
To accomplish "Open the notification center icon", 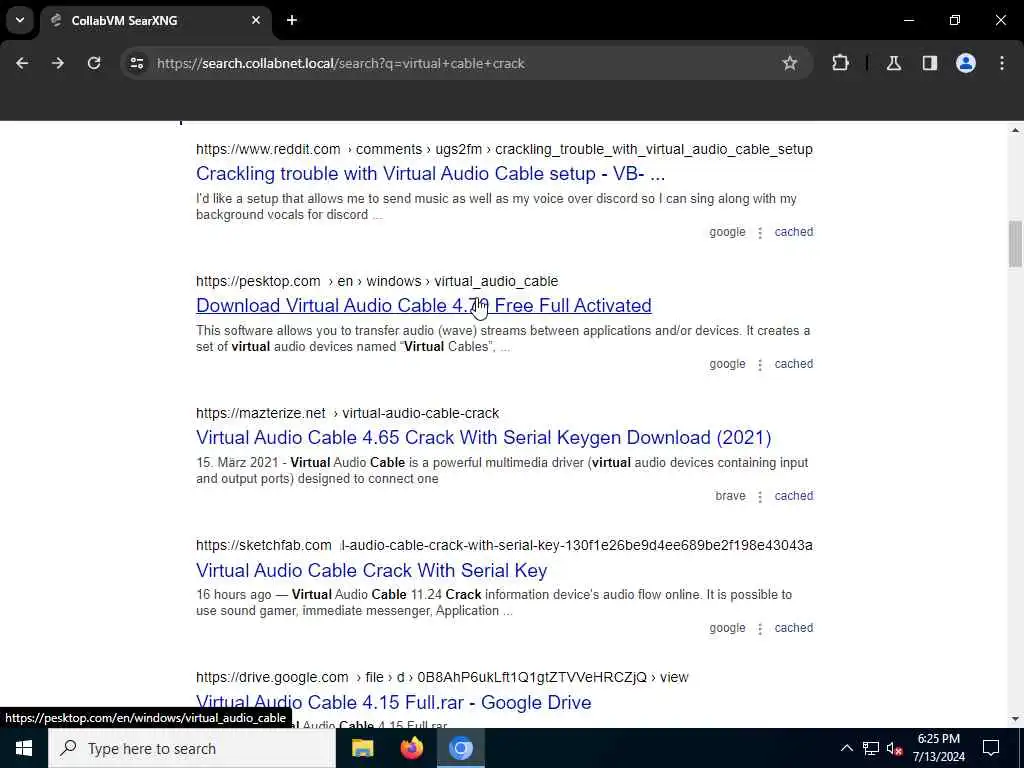I will [991, 748].
